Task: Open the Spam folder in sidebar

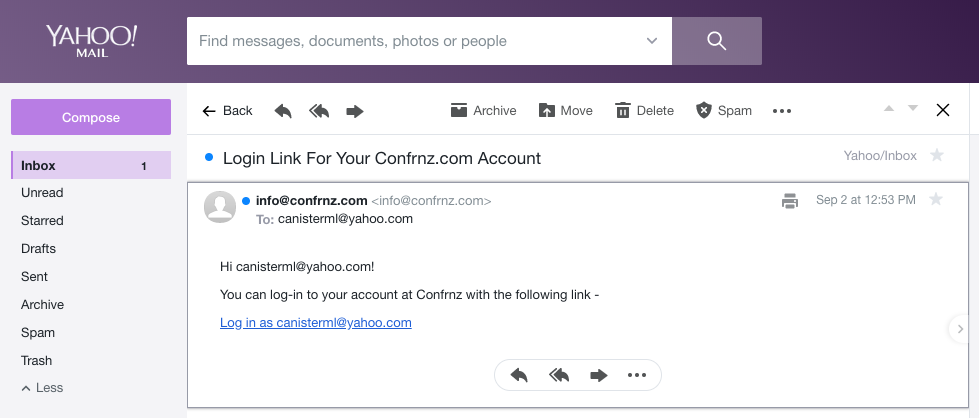Action: (x=37, y=332)
